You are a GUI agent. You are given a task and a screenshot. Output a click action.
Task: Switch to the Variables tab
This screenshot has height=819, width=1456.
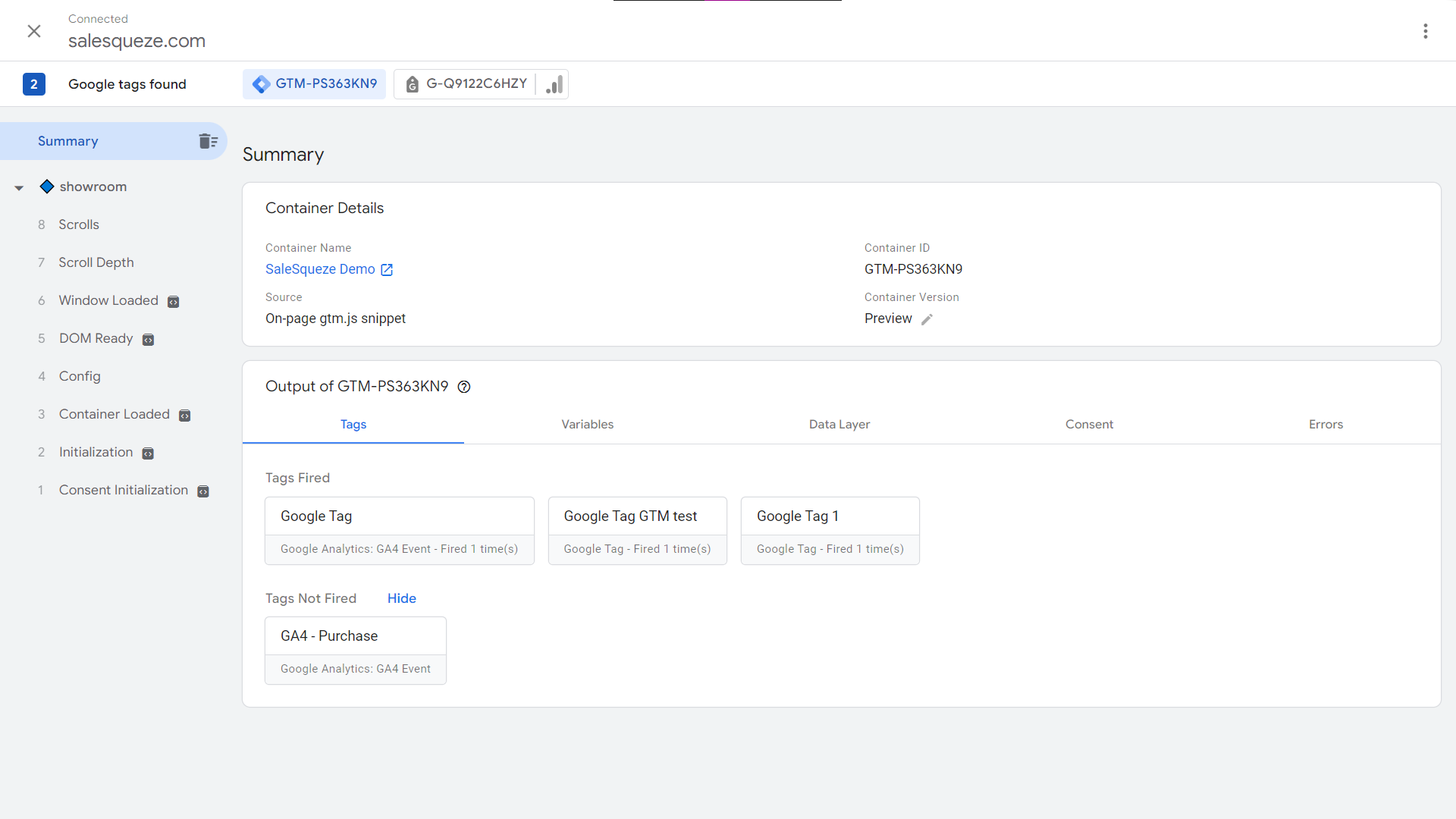pyautogui.click(x=587, y=425)
